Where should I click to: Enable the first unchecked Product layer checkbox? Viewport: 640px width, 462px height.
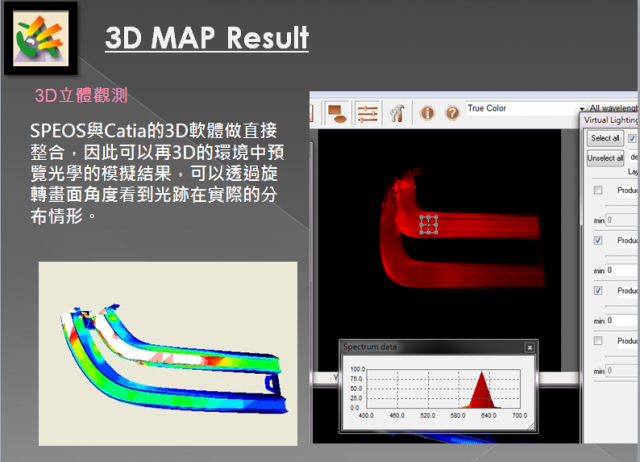[598, 190]
